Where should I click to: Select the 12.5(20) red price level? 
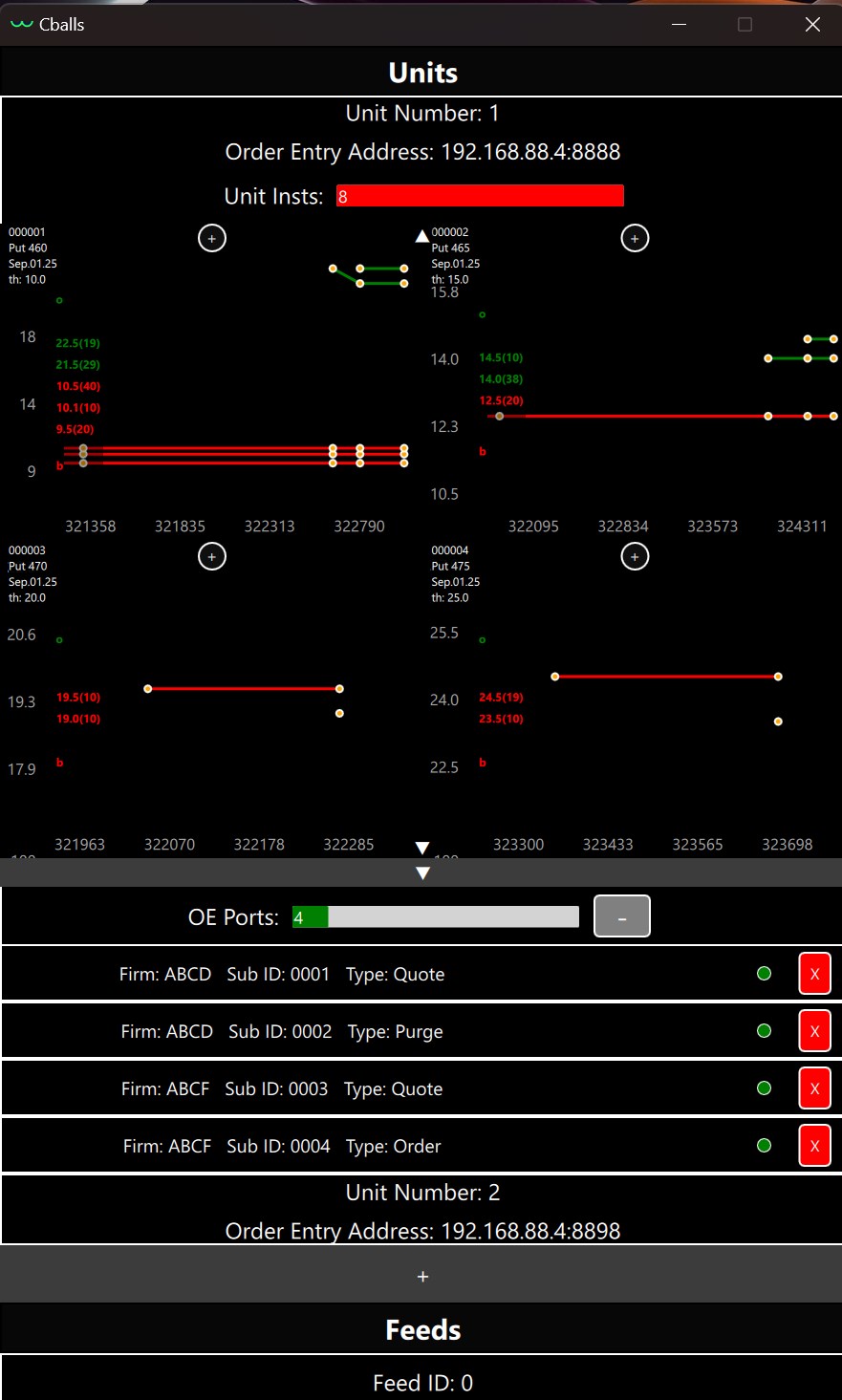[x=501, y=400]
